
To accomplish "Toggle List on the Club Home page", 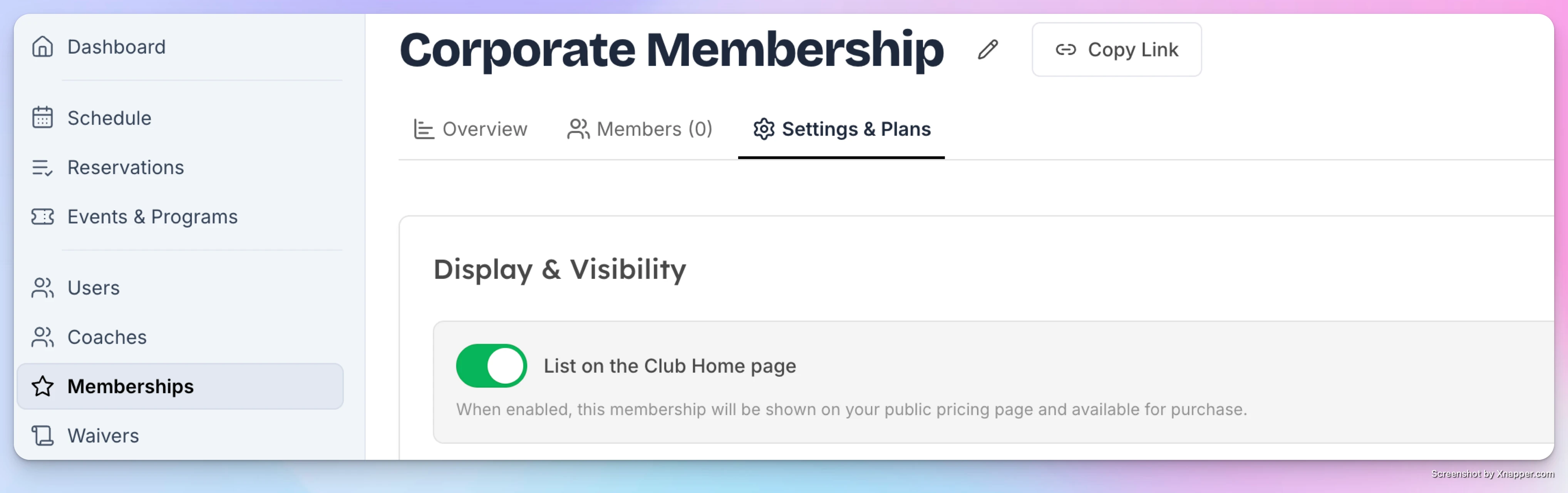I will 491,366.
